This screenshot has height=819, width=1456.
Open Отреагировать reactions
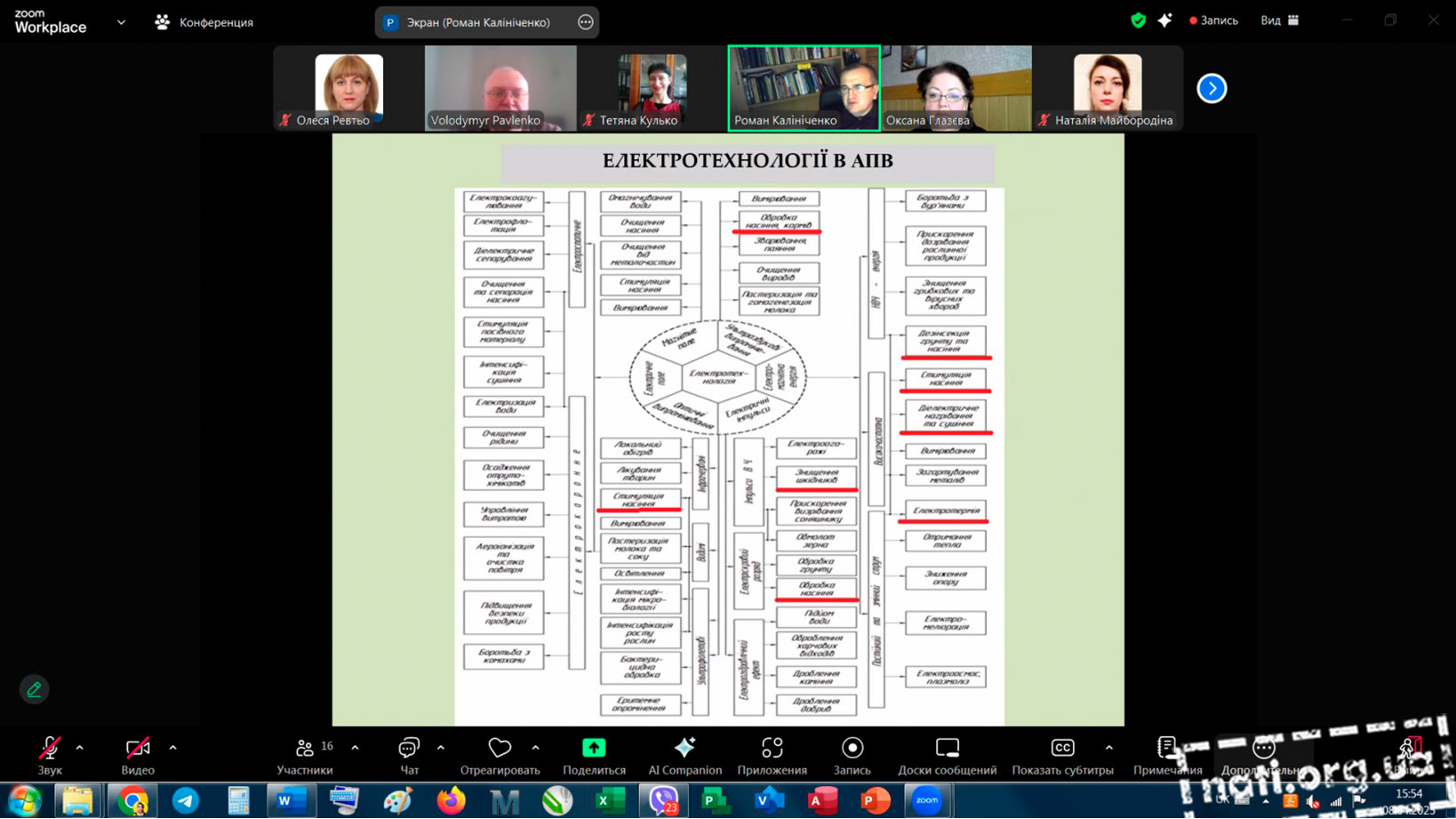(500, 755)
